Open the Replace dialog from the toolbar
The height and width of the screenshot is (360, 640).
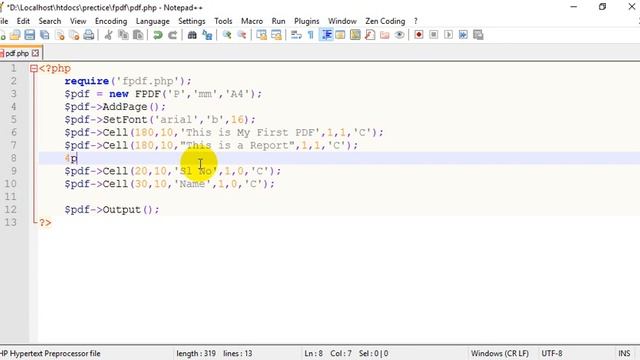tap(207, 35)
